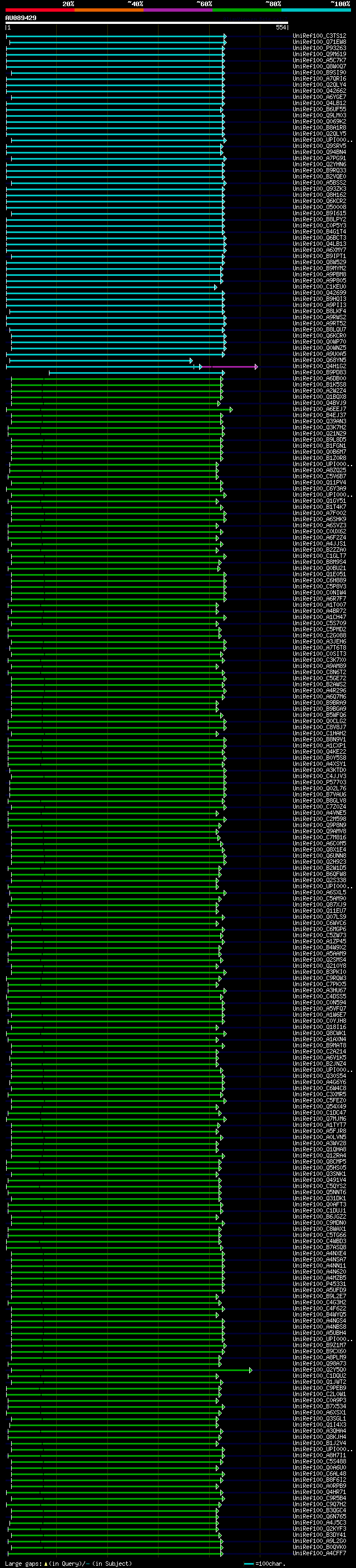This screenshot has width=356, height=1568.
Task: Select hit label UniRef100_Q2KYF3
Action: (319, 1529)
